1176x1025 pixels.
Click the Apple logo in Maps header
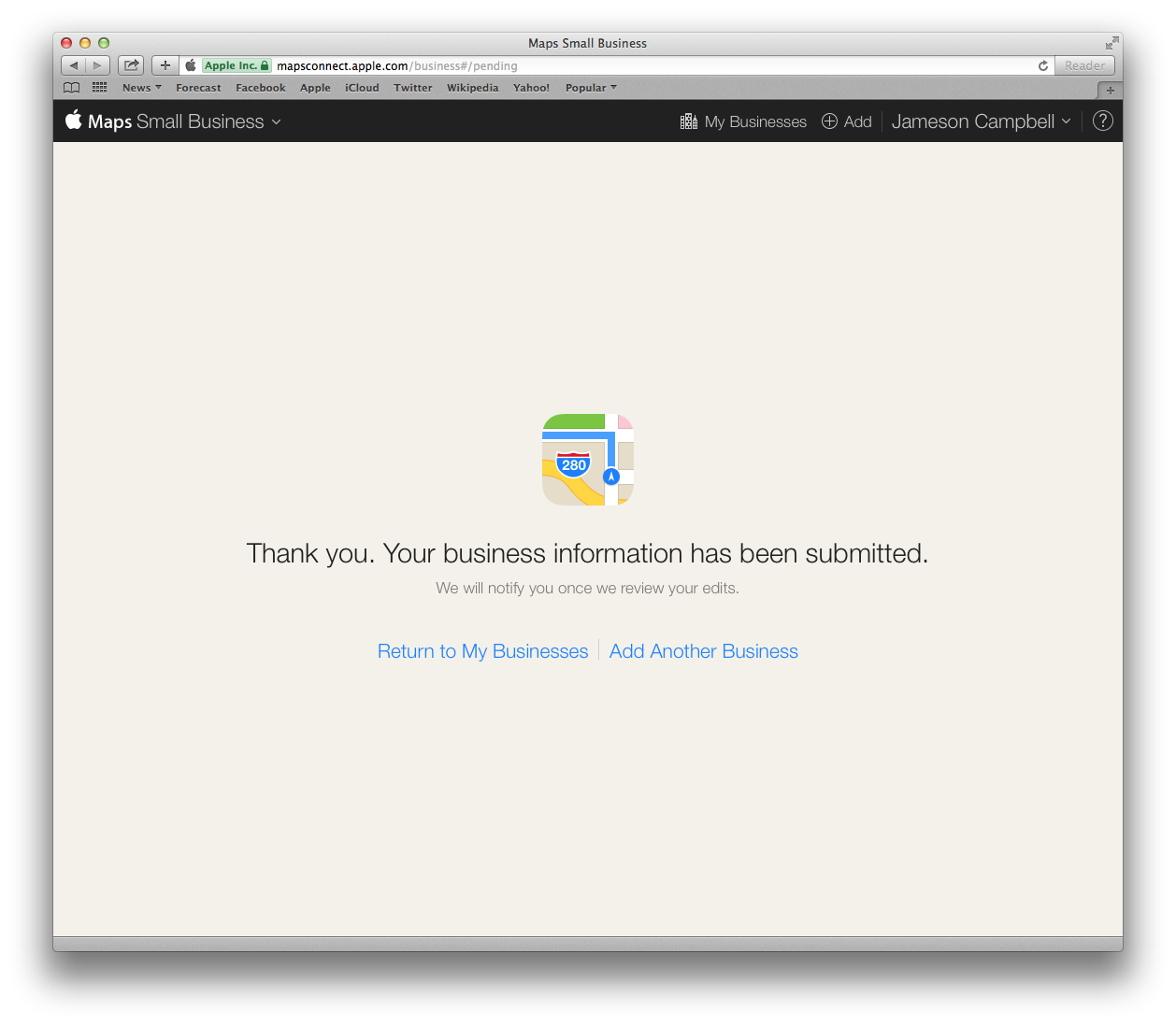pyautogui.click(x=74, y=120)
